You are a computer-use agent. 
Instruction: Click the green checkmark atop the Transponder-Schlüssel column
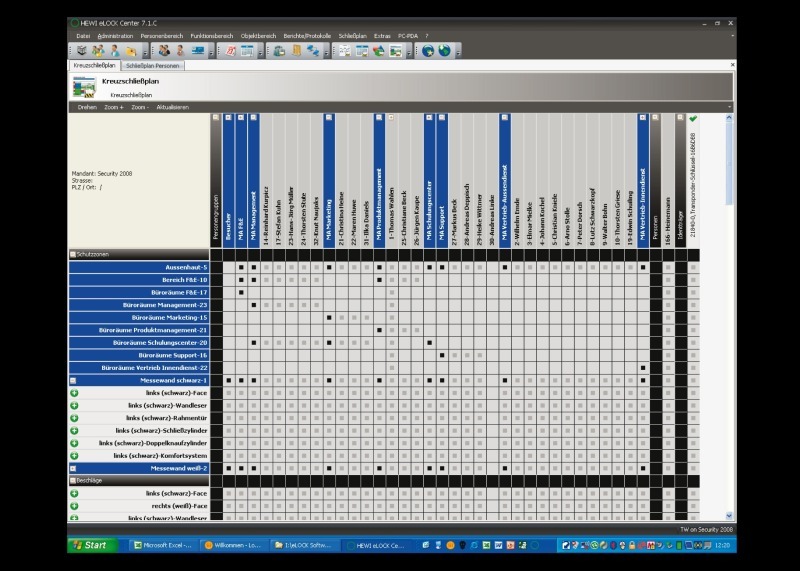point(693,118)
